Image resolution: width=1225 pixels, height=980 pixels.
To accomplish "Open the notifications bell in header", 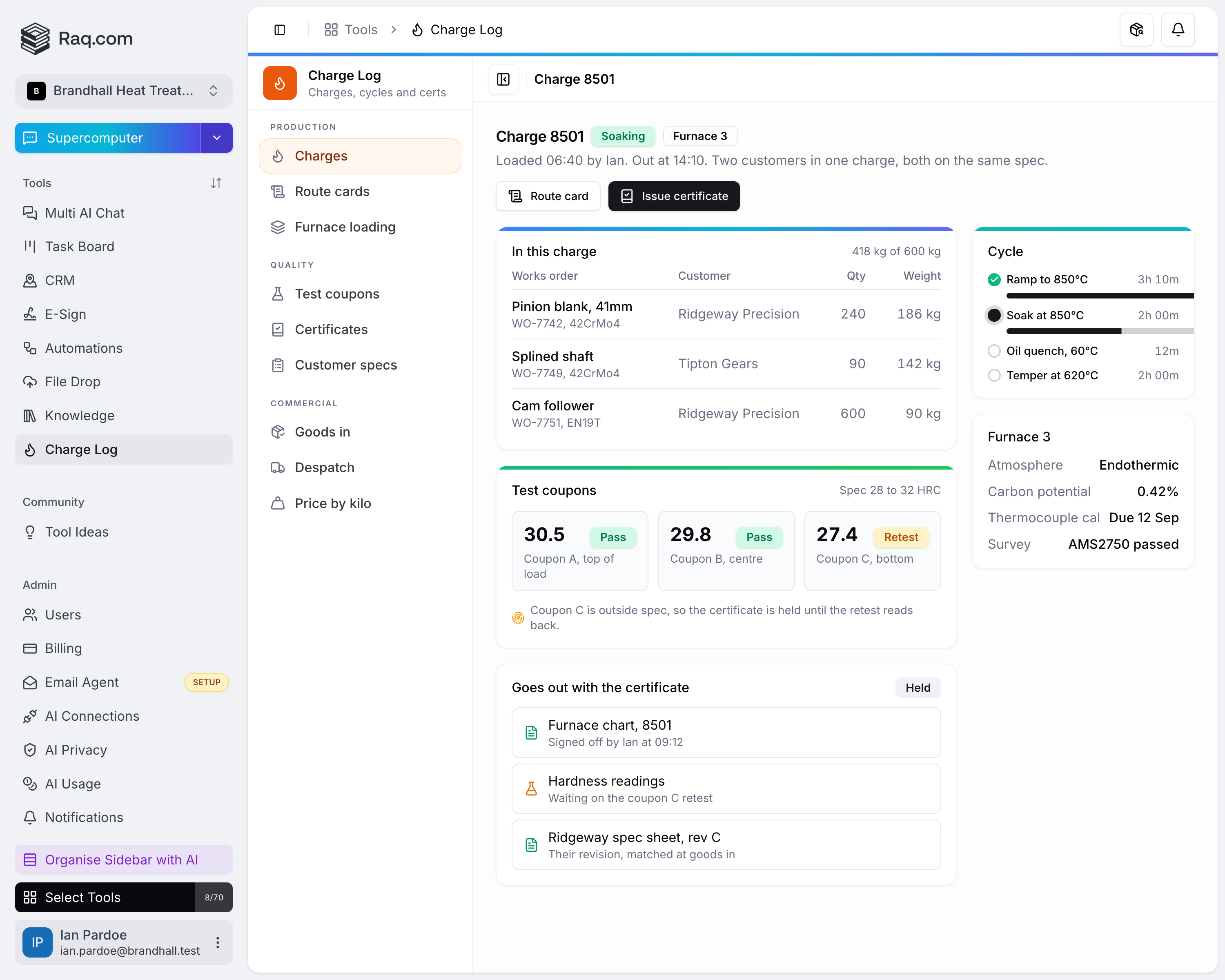I will pyautogui.click(x=1178, y=29).
